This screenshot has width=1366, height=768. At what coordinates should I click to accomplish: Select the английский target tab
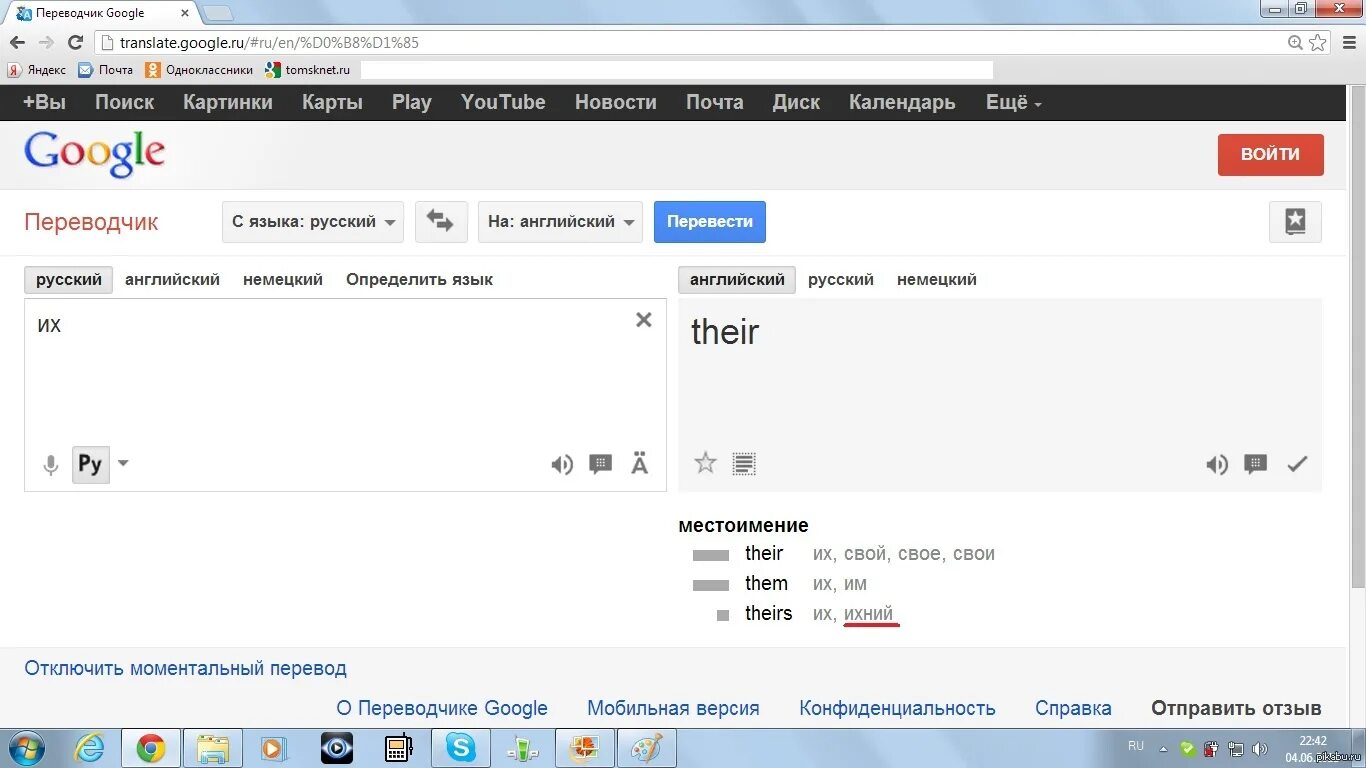click(x=737, y=280)
